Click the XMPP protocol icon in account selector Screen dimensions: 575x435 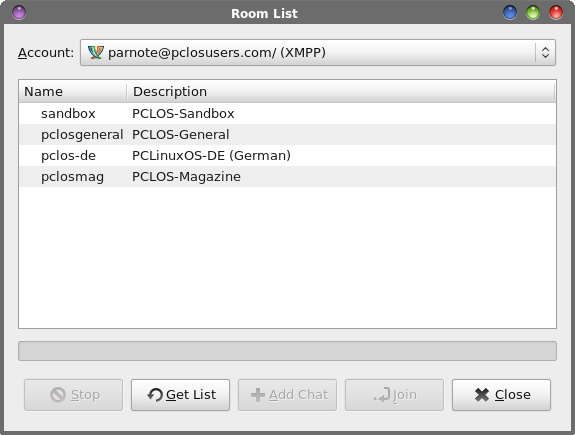point(96,52)
